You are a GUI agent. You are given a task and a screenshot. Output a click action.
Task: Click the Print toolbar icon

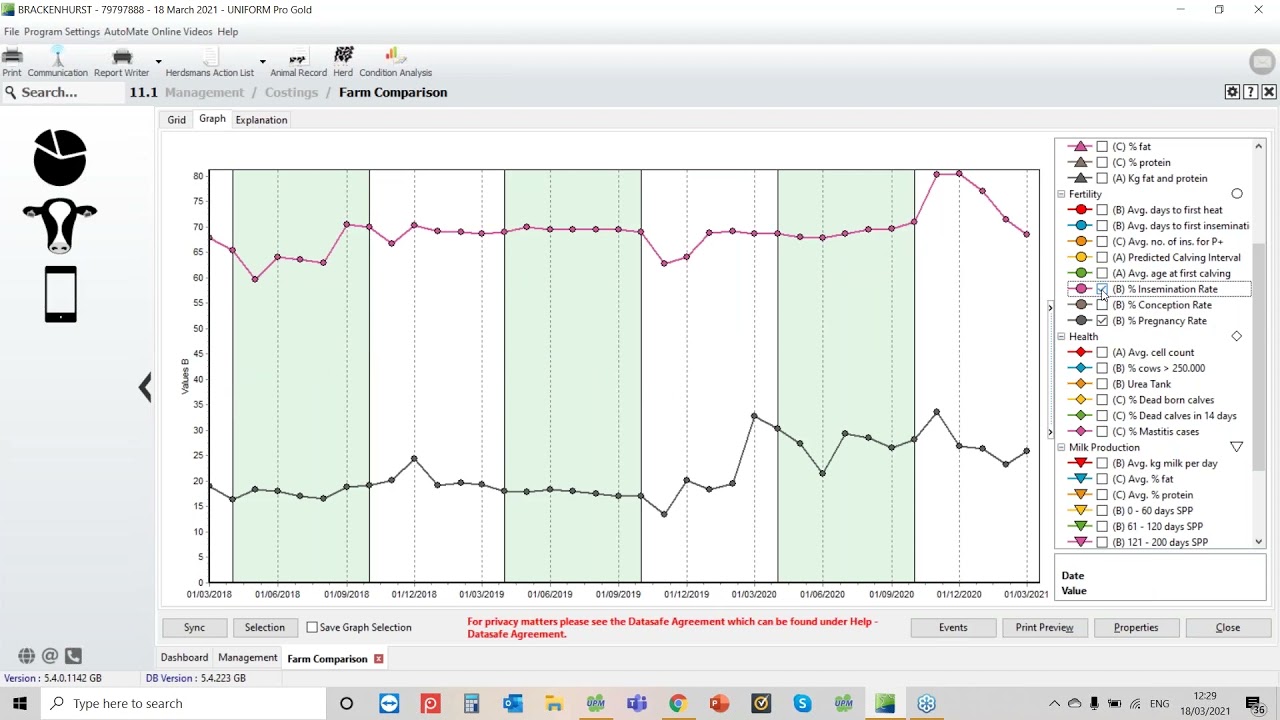click(x=12, y=62)
